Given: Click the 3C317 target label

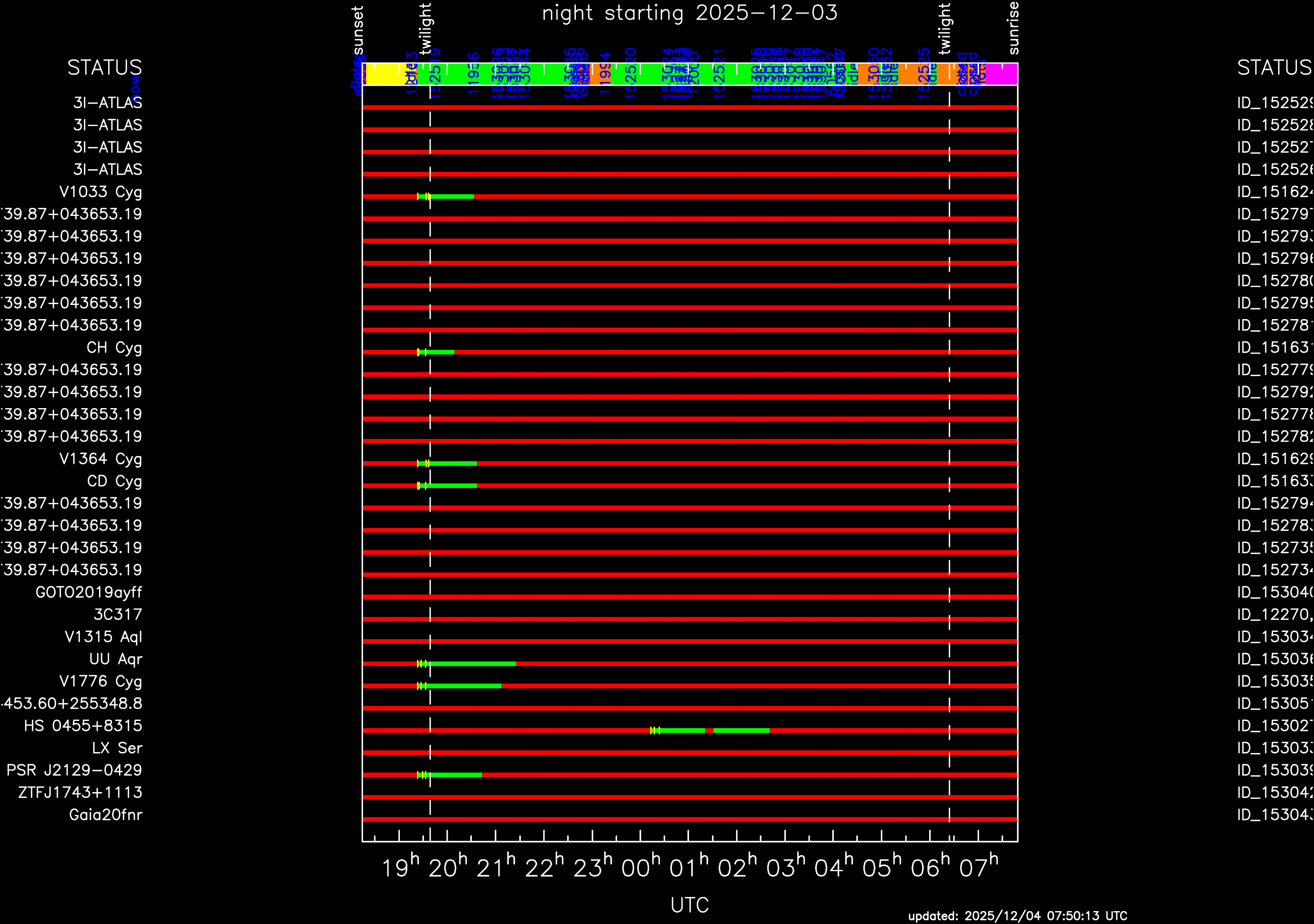Looking at the screenshot, I should point(117,614).
